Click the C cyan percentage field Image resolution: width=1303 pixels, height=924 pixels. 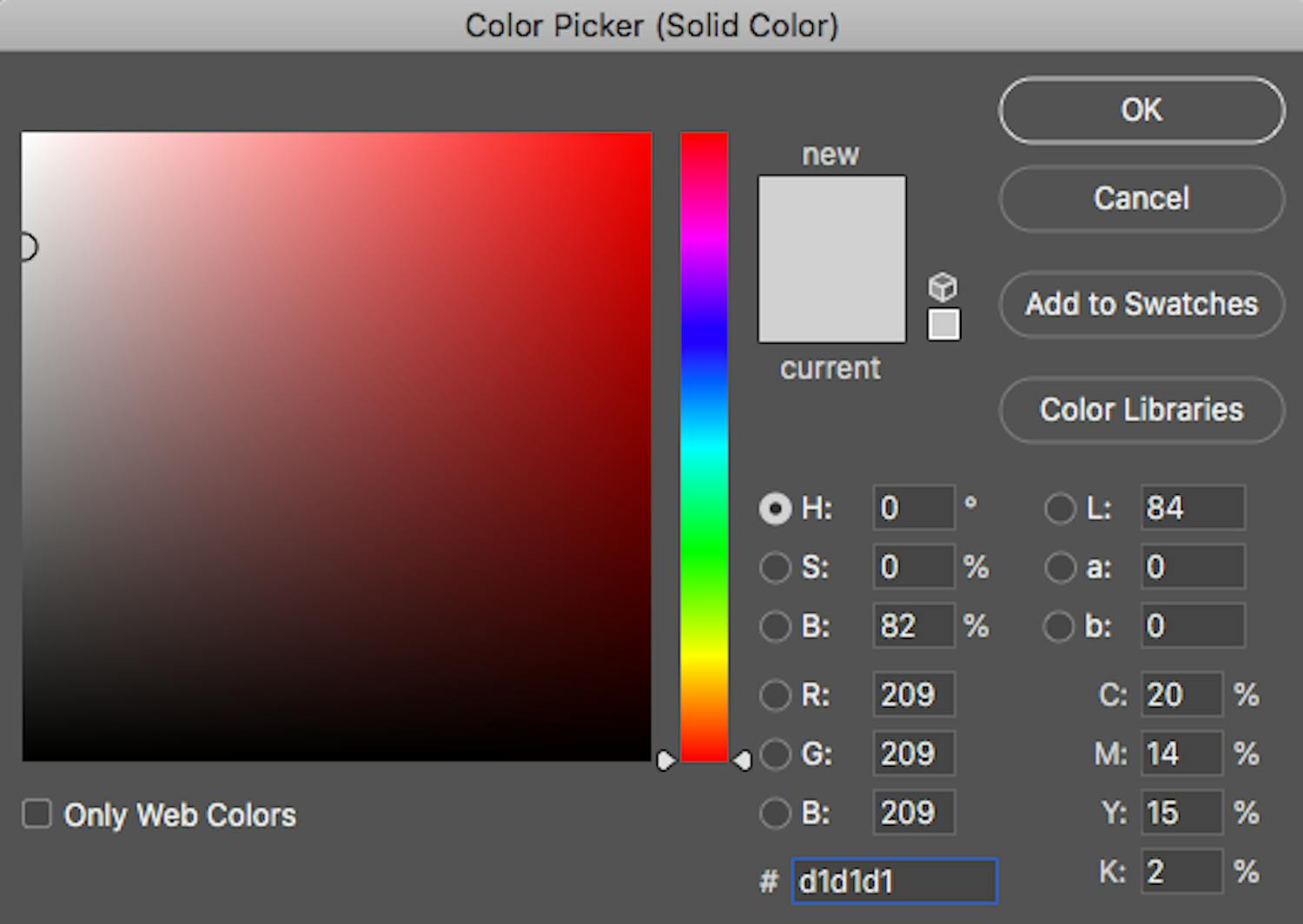1180,695
